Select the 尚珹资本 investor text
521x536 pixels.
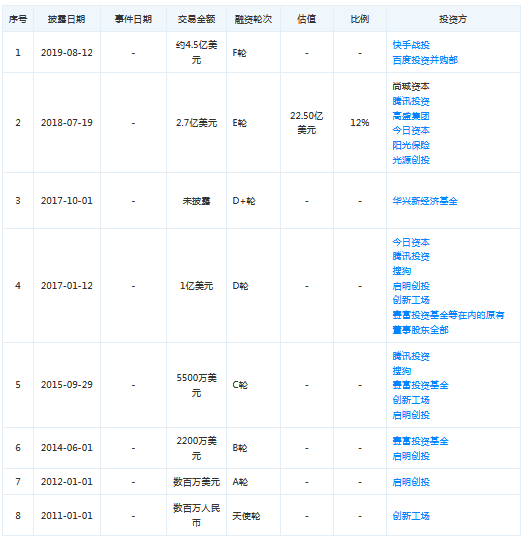pos(411,86)
